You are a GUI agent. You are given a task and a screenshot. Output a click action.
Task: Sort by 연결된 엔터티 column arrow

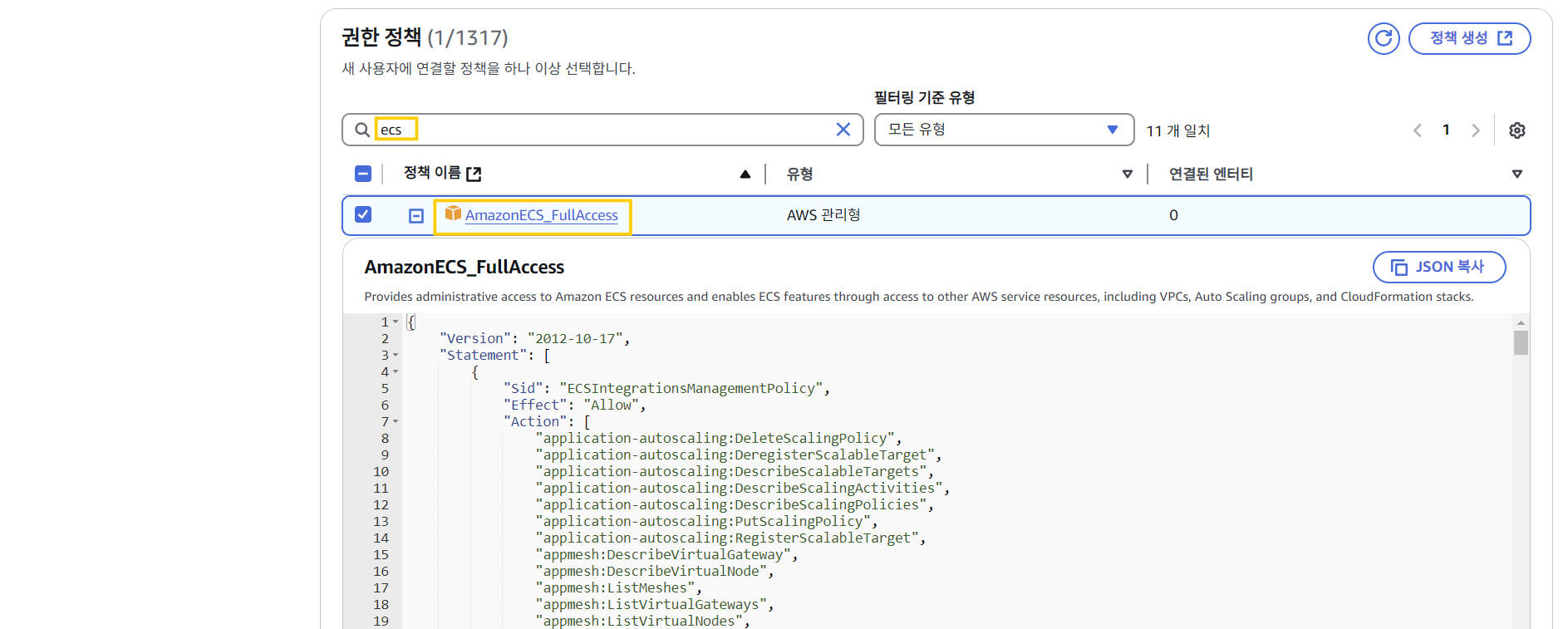click(x=1517, y=174)
